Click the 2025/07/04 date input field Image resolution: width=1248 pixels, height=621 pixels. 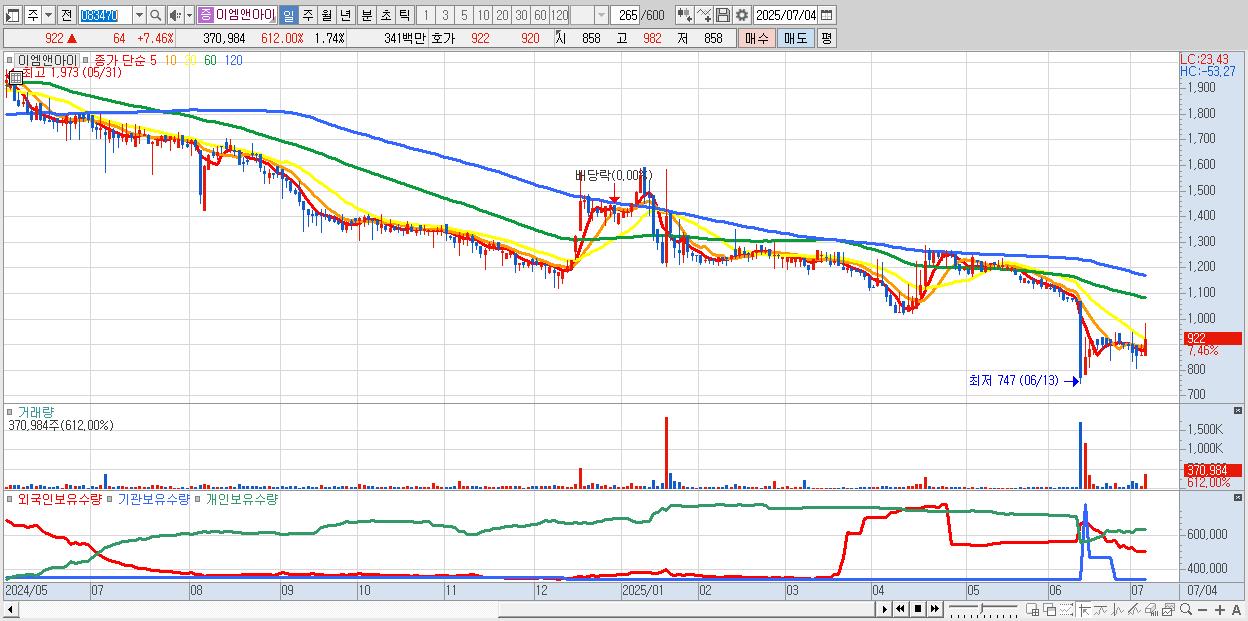pos(785,15)
